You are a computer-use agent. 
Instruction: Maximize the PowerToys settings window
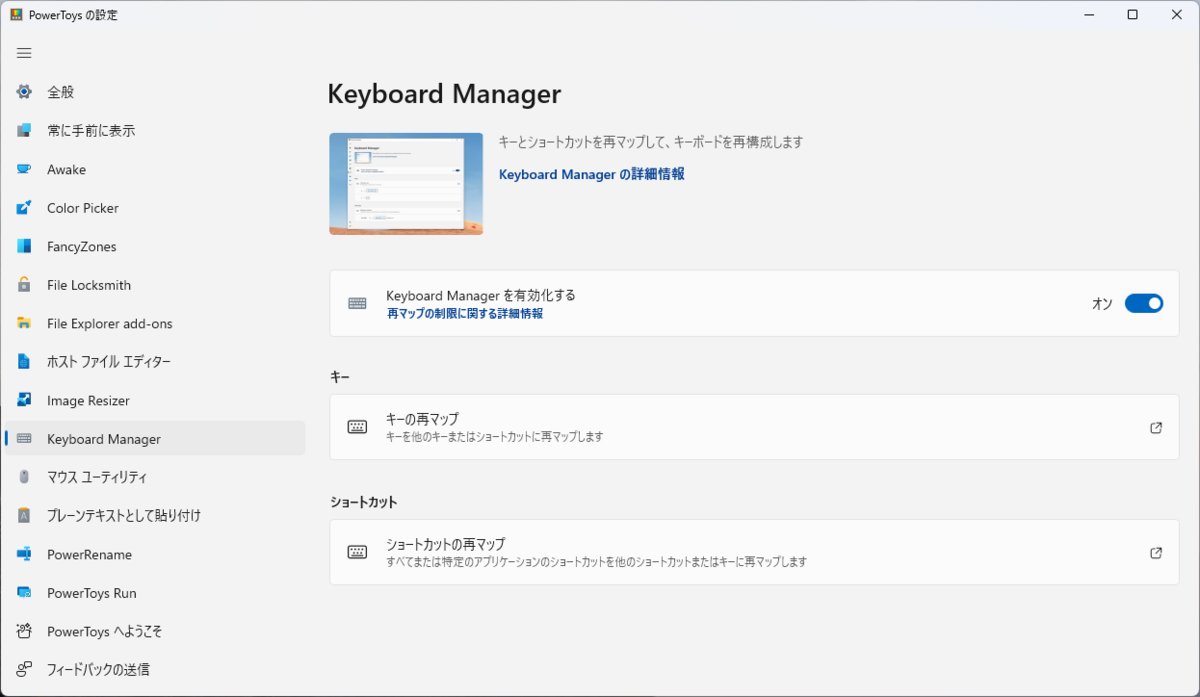[1132, 15]
